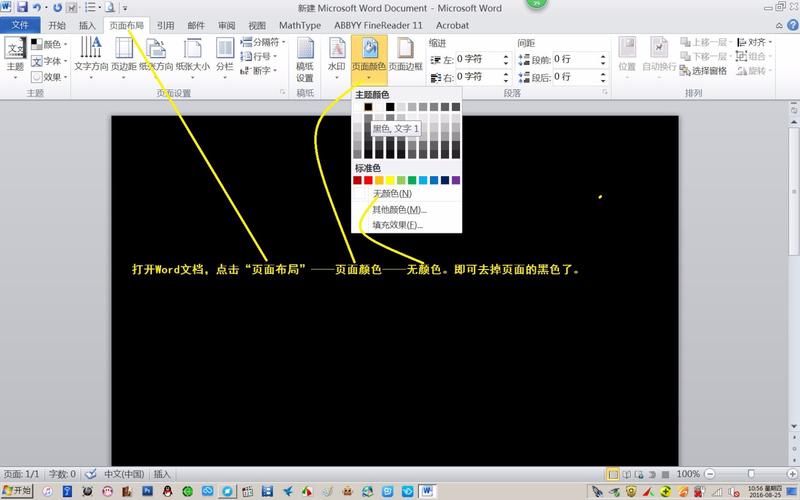
Task: Pick the purple standard color swatch
Action: coord(456,180)
